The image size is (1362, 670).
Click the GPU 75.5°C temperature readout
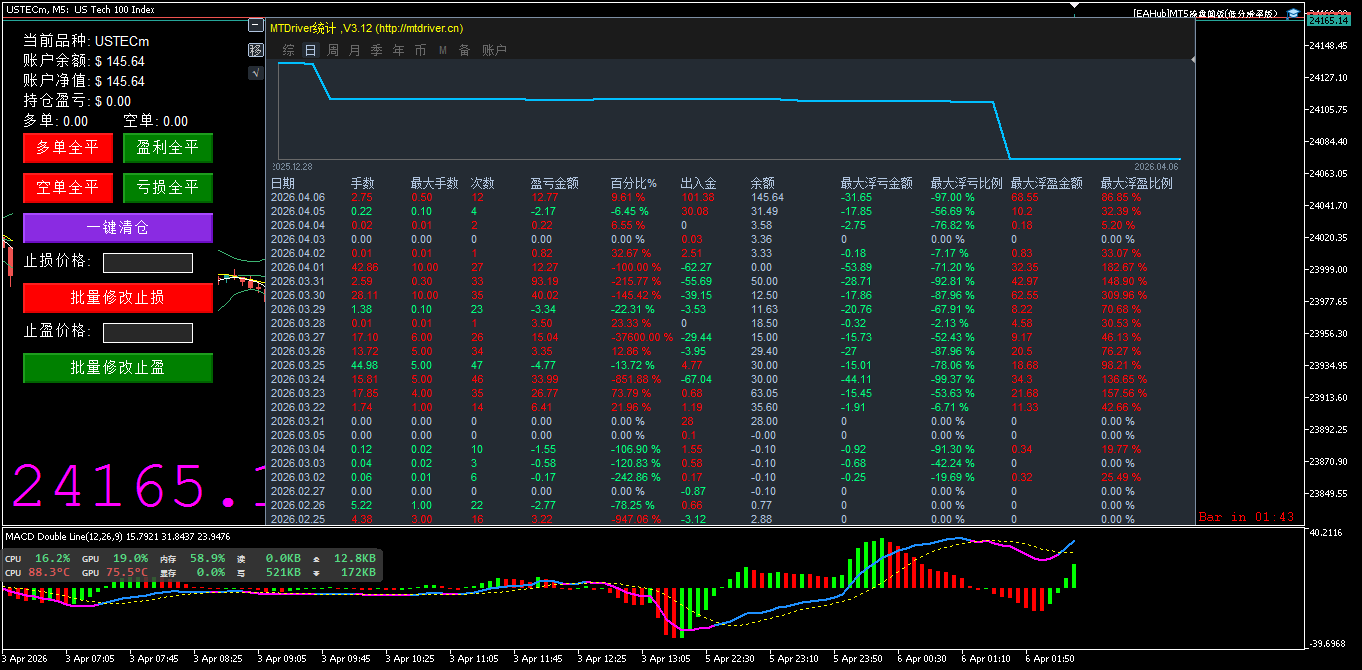115,573
